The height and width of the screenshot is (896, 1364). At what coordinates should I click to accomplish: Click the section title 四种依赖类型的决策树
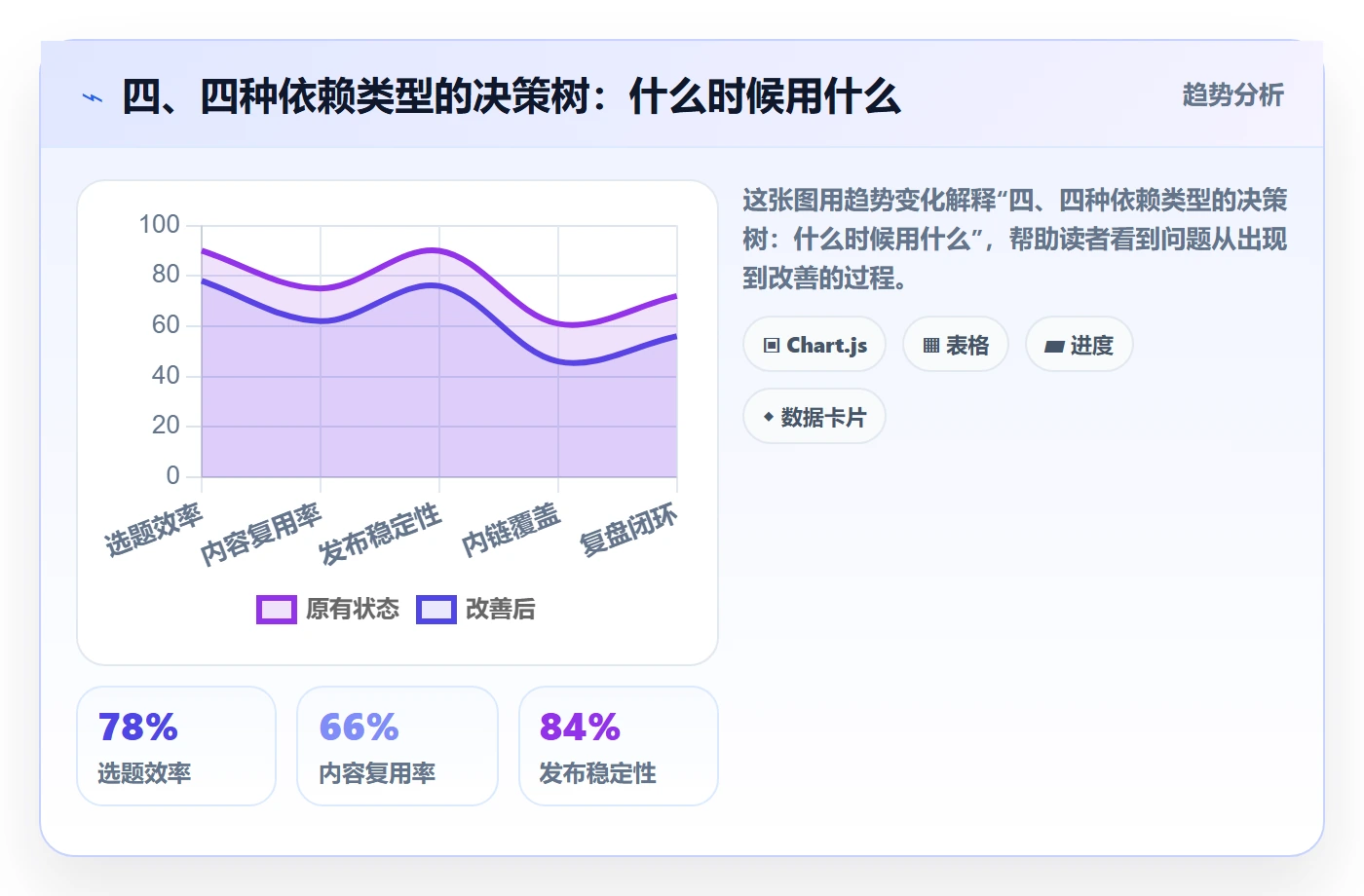click(x=511, y=96)
